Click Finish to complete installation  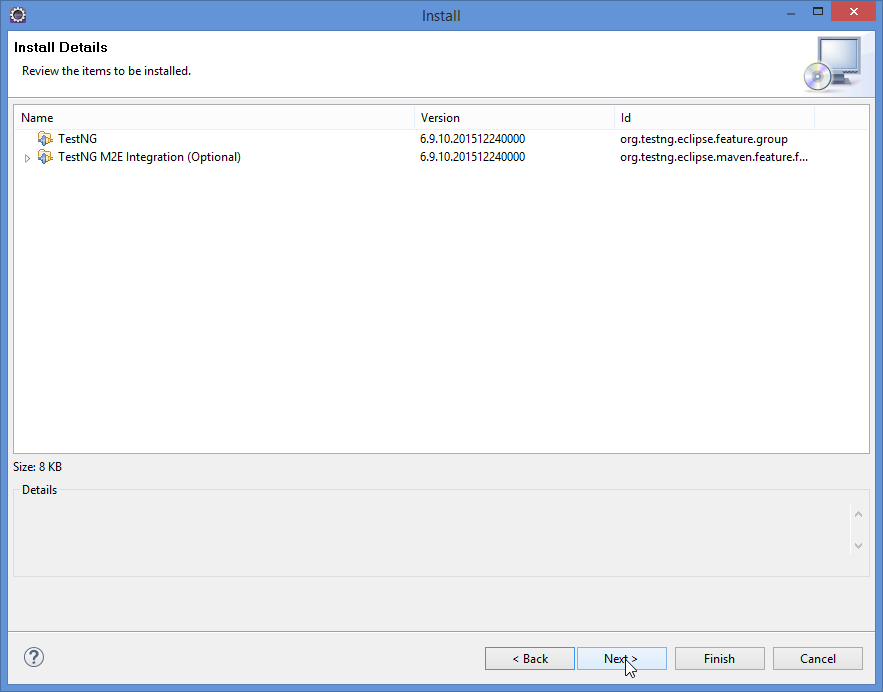[x=720, y=659]
